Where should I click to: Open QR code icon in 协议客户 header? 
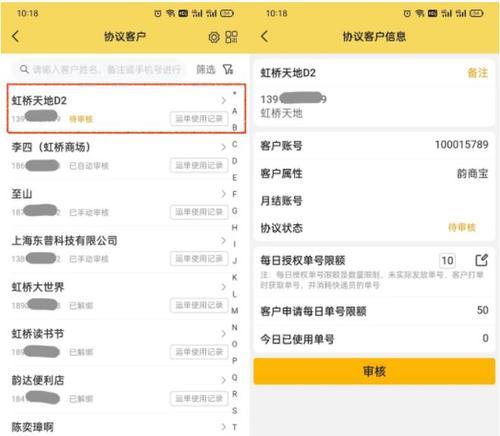click(x=231, y=37)
